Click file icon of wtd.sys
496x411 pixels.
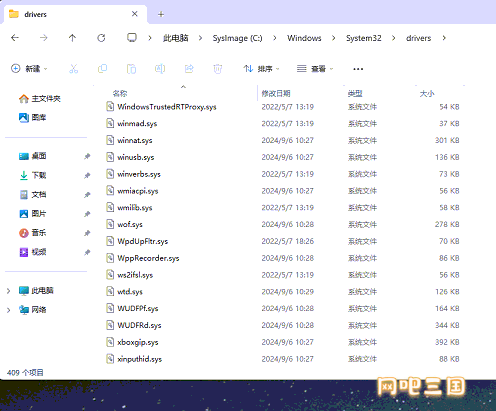[x=110, y=292]
